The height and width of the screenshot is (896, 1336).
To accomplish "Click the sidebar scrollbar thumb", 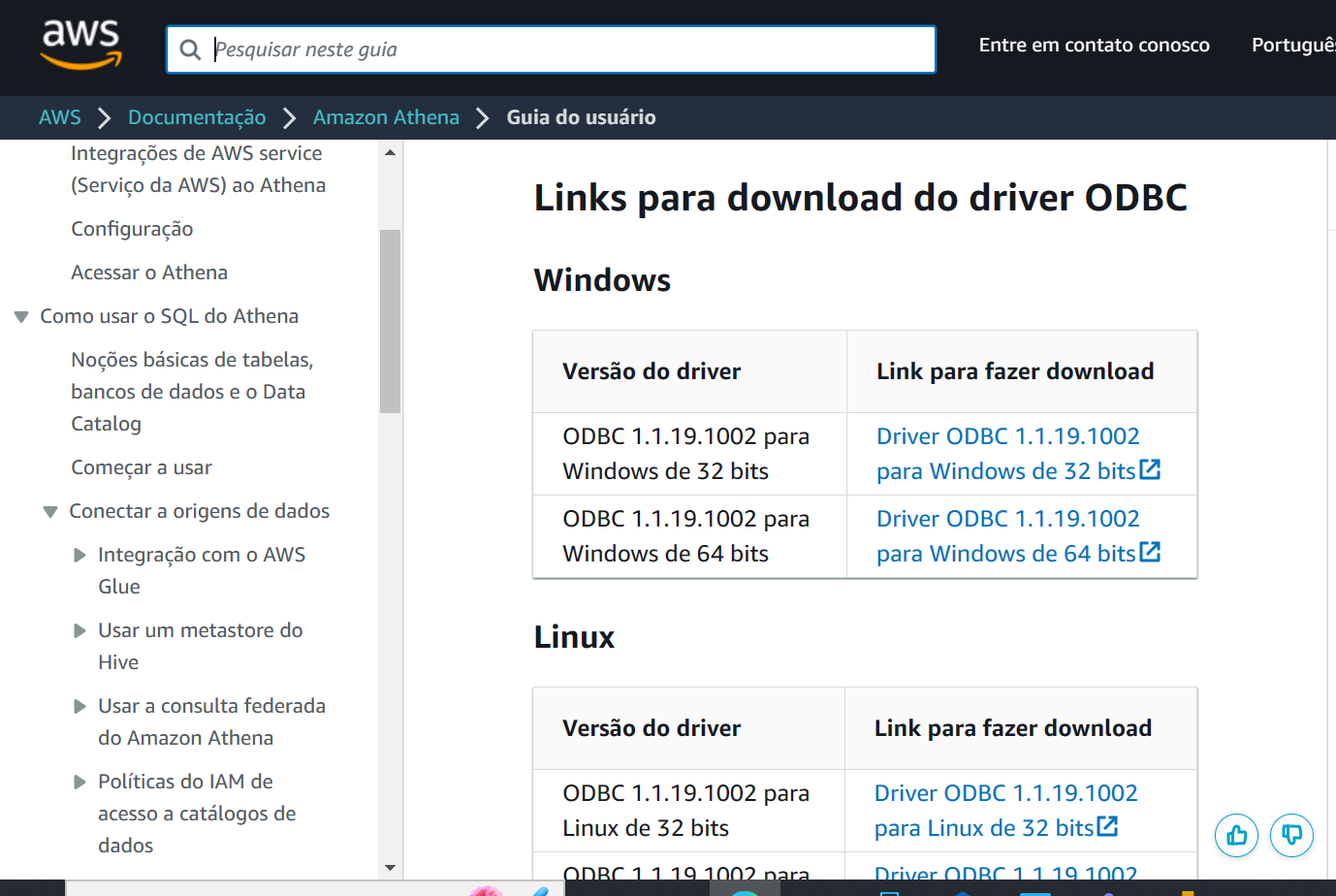I will (x=390, y=321).
